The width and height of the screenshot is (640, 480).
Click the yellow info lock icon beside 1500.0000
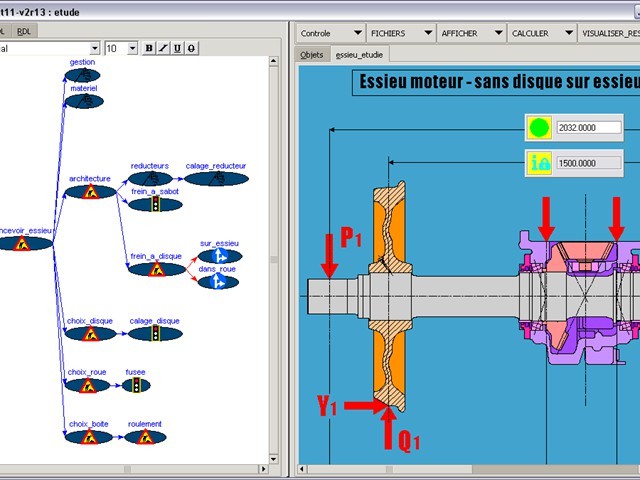[x=540, y=163]
